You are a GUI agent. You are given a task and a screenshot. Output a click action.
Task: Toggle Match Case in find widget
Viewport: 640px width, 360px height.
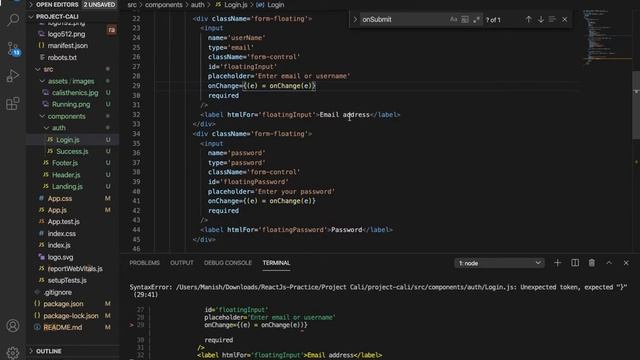click(x=453, y=20)
